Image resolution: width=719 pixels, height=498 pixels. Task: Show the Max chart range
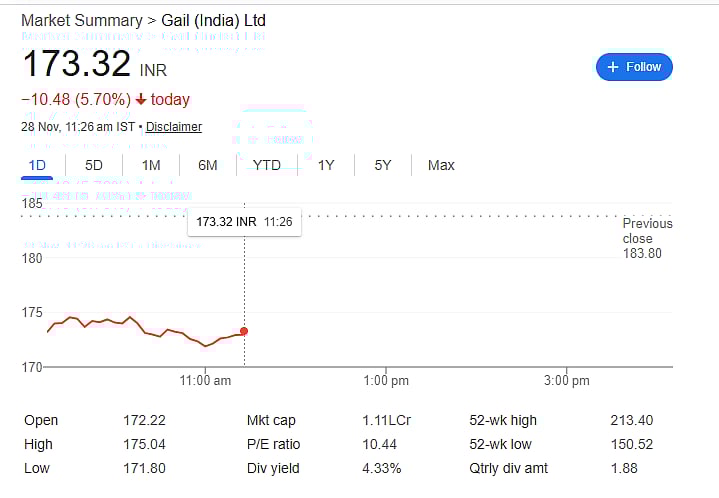[x=441, y=165]
